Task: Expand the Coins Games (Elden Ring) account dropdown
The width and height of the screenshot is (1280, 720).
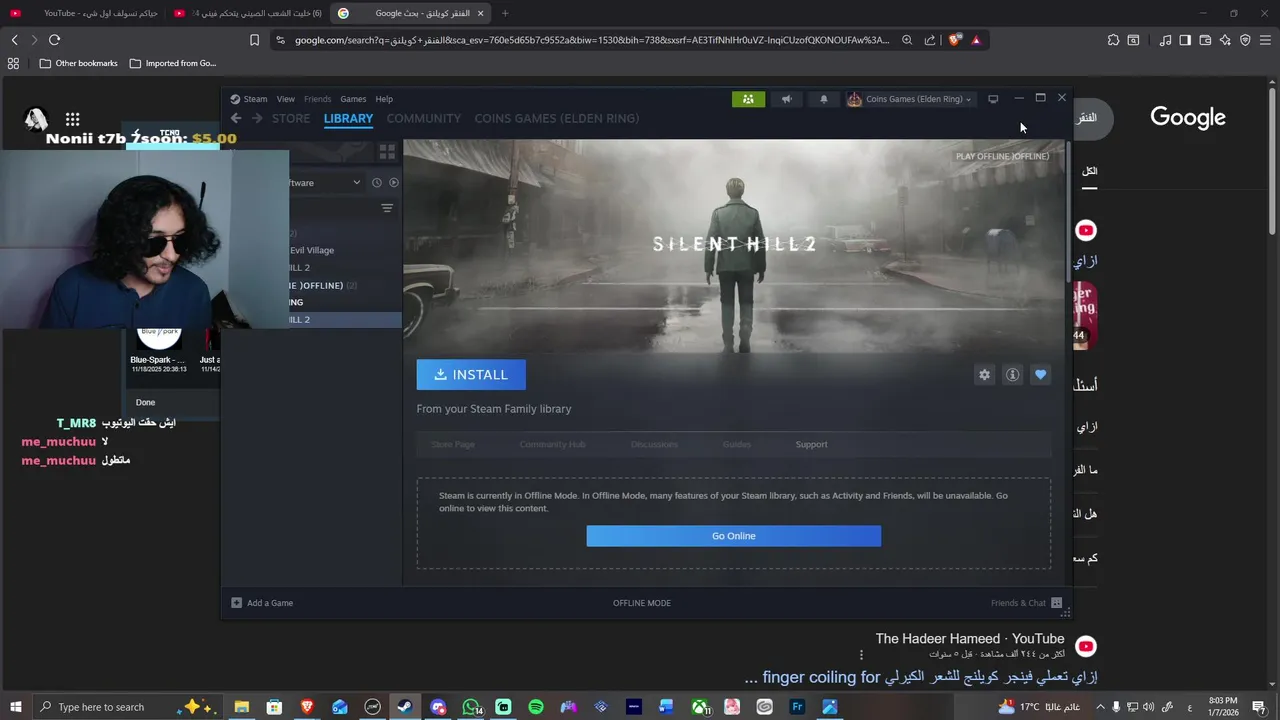Action: (909, 99)
